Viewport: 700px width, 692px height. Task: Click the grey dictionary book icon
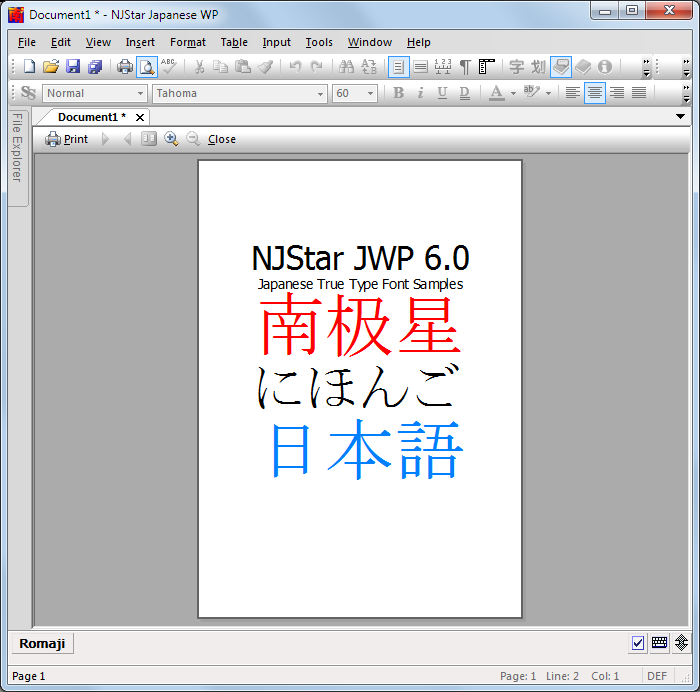583,67
